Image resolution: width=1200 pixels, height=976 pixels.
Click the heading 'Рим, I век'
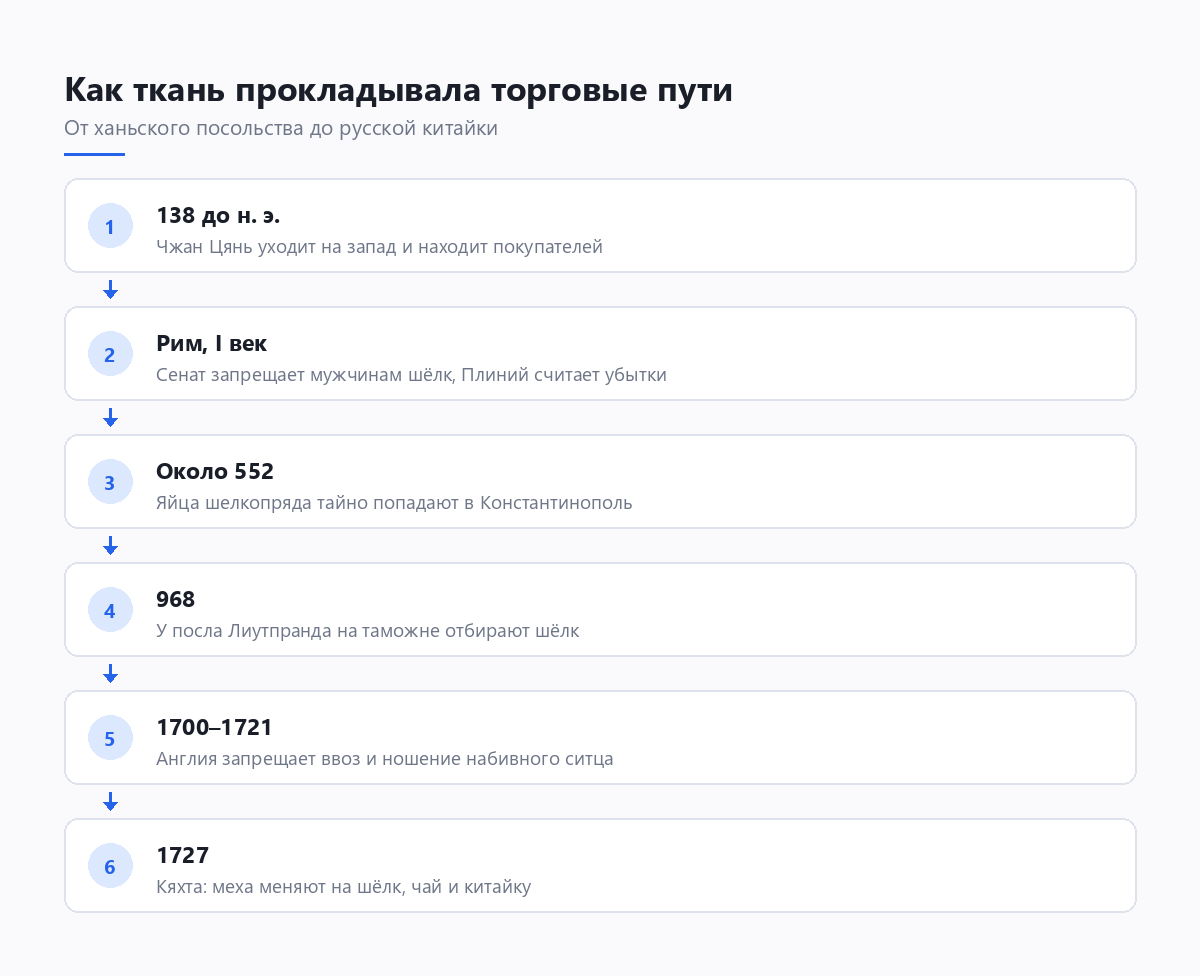point(212,344)
